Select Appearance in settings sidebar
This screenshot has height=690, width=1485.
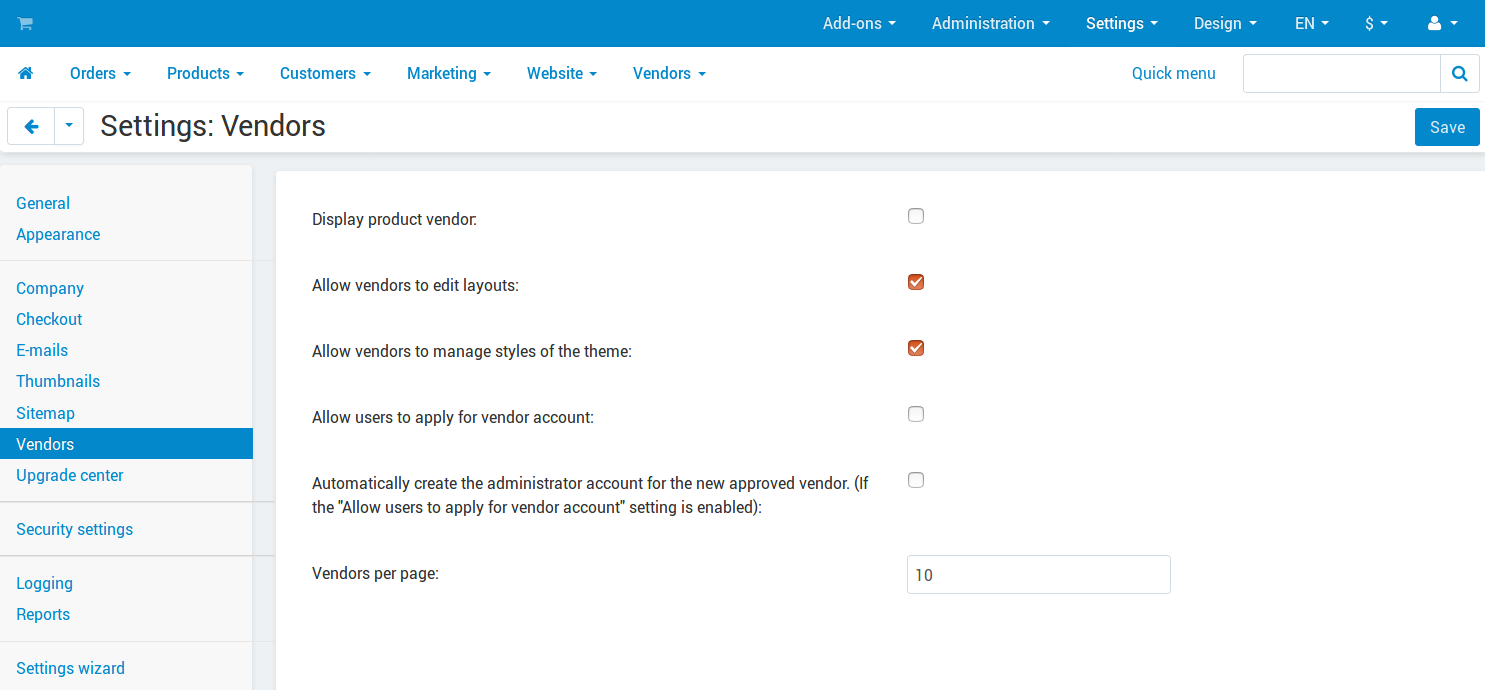pyautogui.click(x=58, y=234)
